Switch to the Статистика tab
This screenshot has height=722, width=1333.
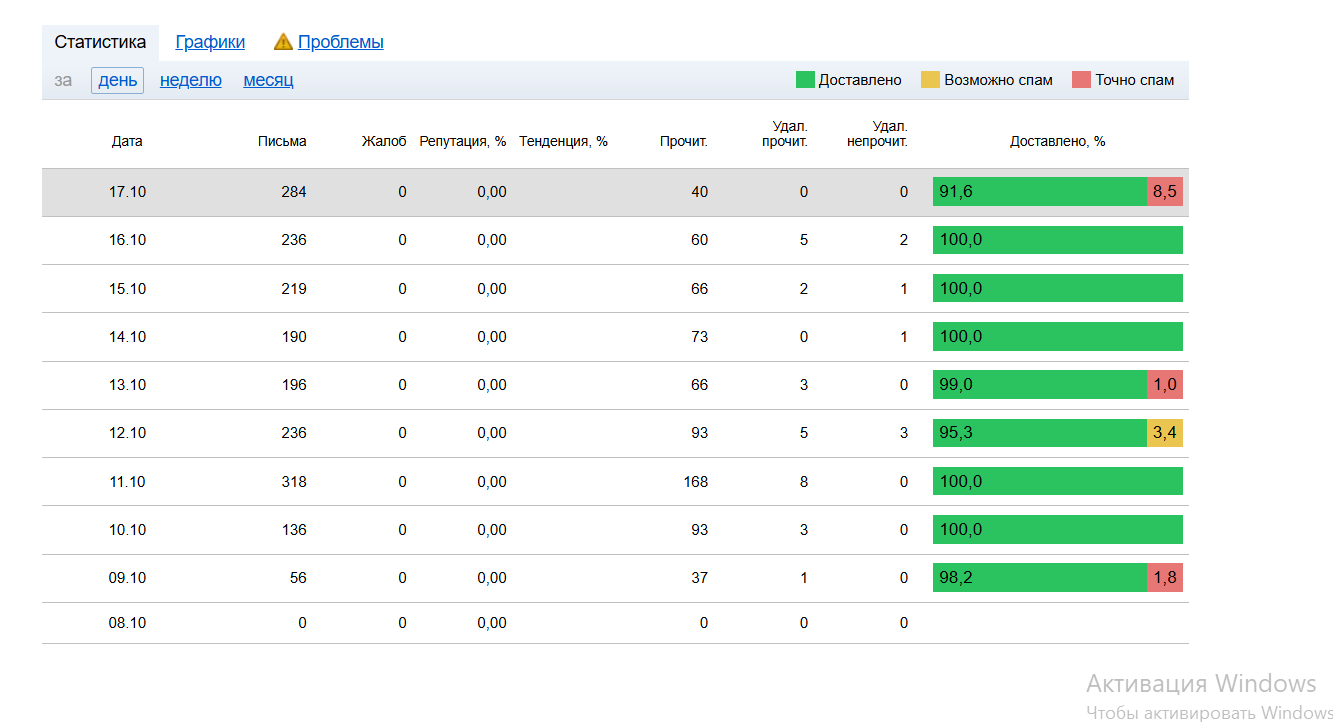coord(100,42)
